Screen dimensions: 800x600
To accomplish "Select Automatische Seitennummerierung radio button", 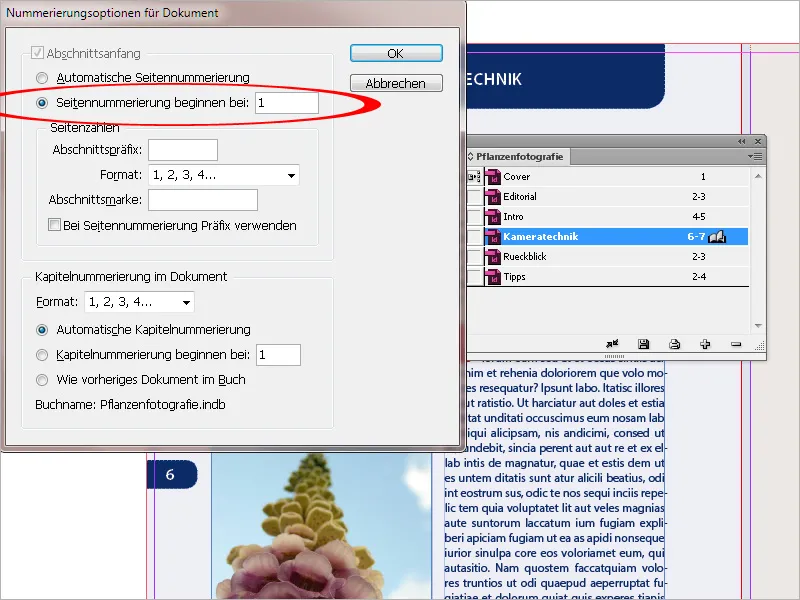I will 42,78.
